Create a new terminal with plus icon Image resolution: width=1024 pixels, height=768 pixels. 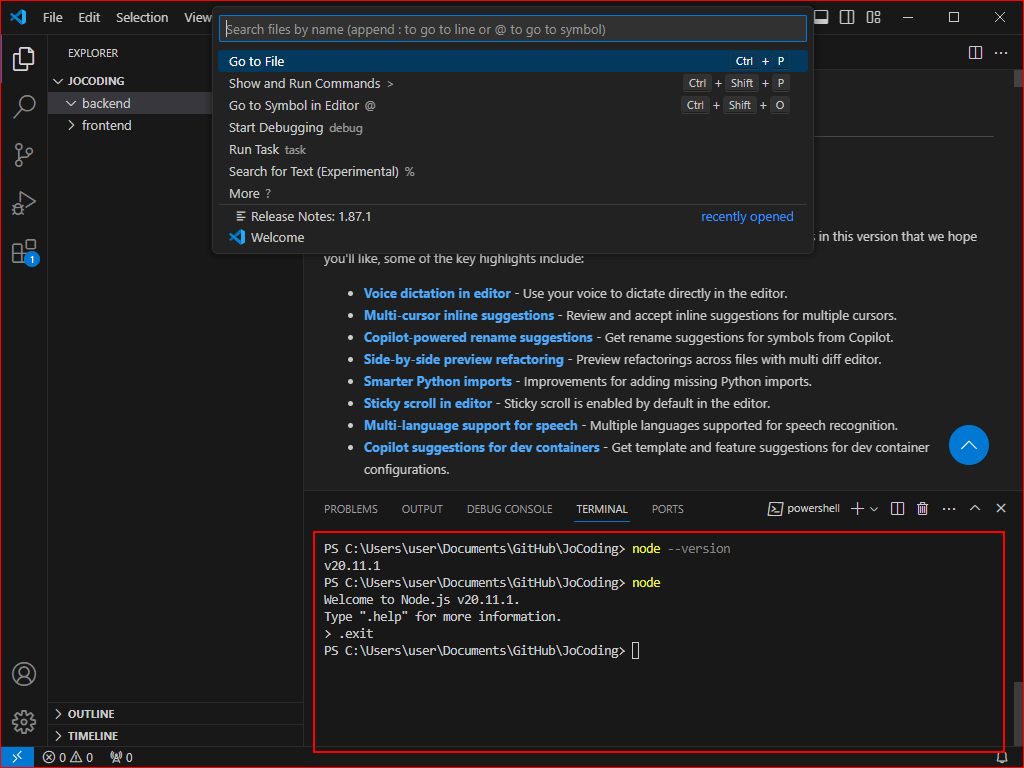point(857,509)
